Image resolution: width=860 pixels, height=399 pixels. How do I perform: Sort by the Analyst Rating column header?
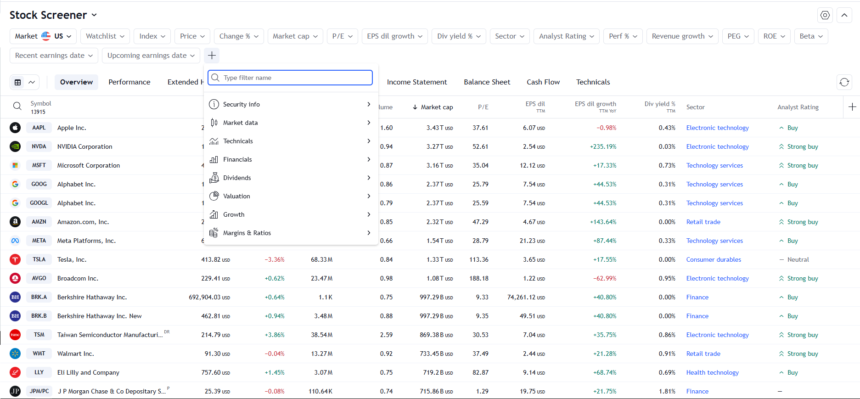(x=798, y=107)
